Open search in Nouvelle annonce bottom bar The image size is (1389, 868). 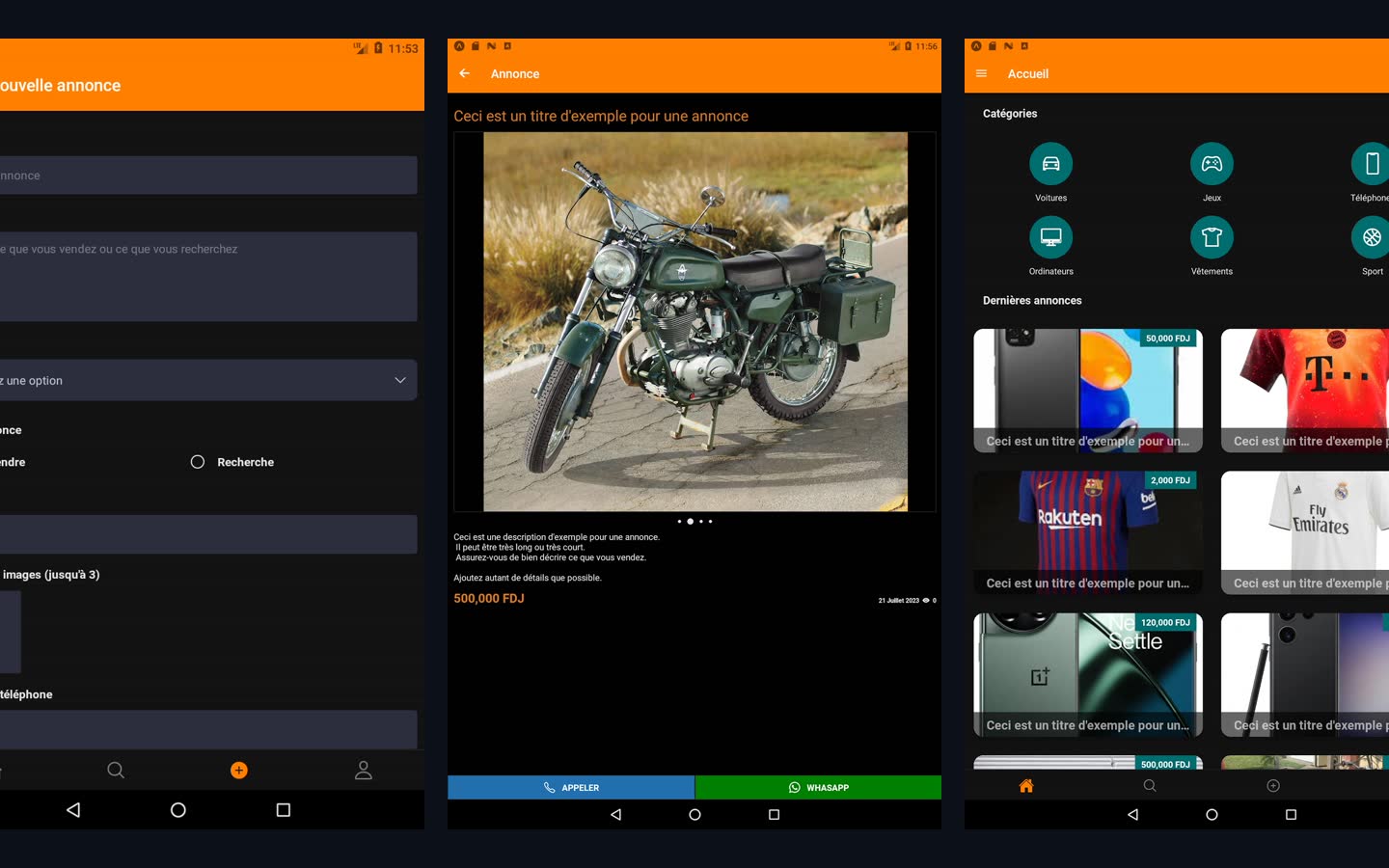point(116,770)
